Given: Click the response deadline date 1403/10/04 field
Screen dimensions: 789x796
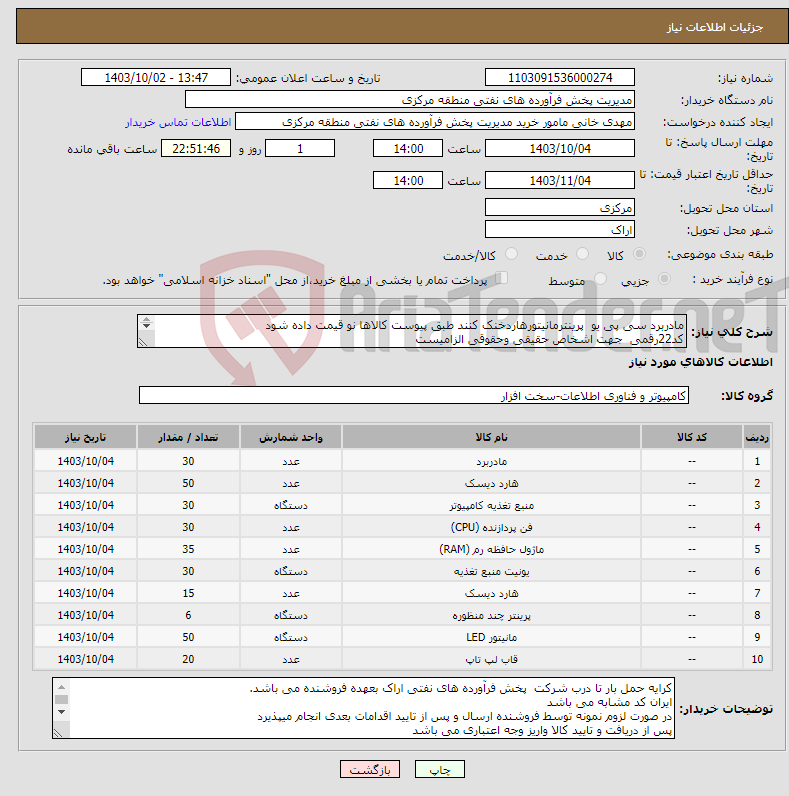Looking at the screenshot, I should (560, 149).
